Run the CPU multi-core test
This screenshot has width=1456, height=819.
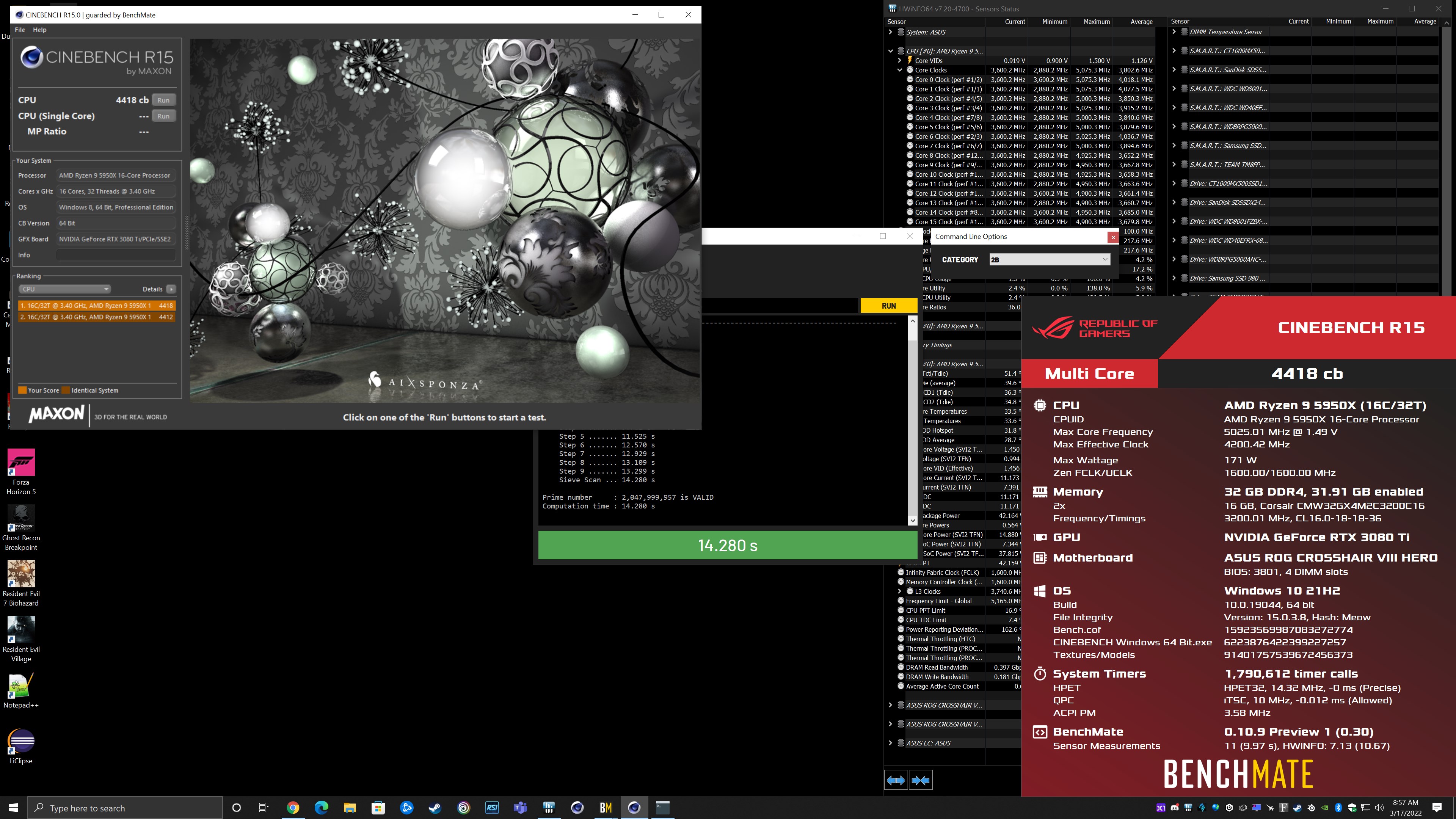(x=163, y=100)
